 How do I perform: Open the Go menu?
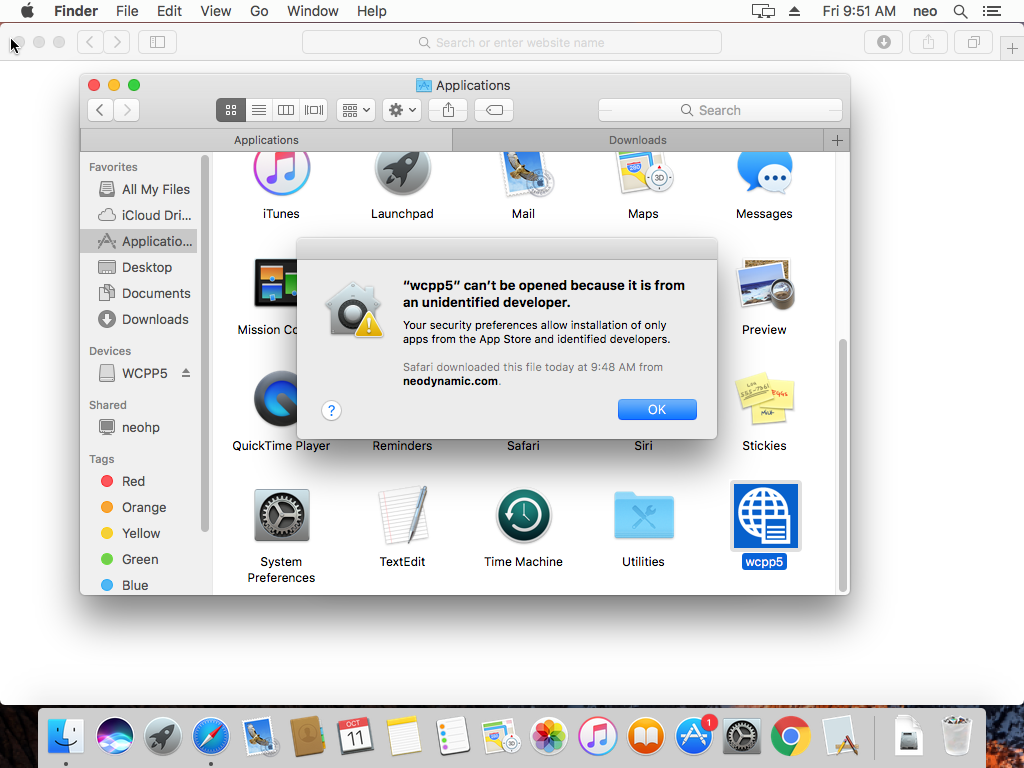pyautogui.click(x=259, y=11)
